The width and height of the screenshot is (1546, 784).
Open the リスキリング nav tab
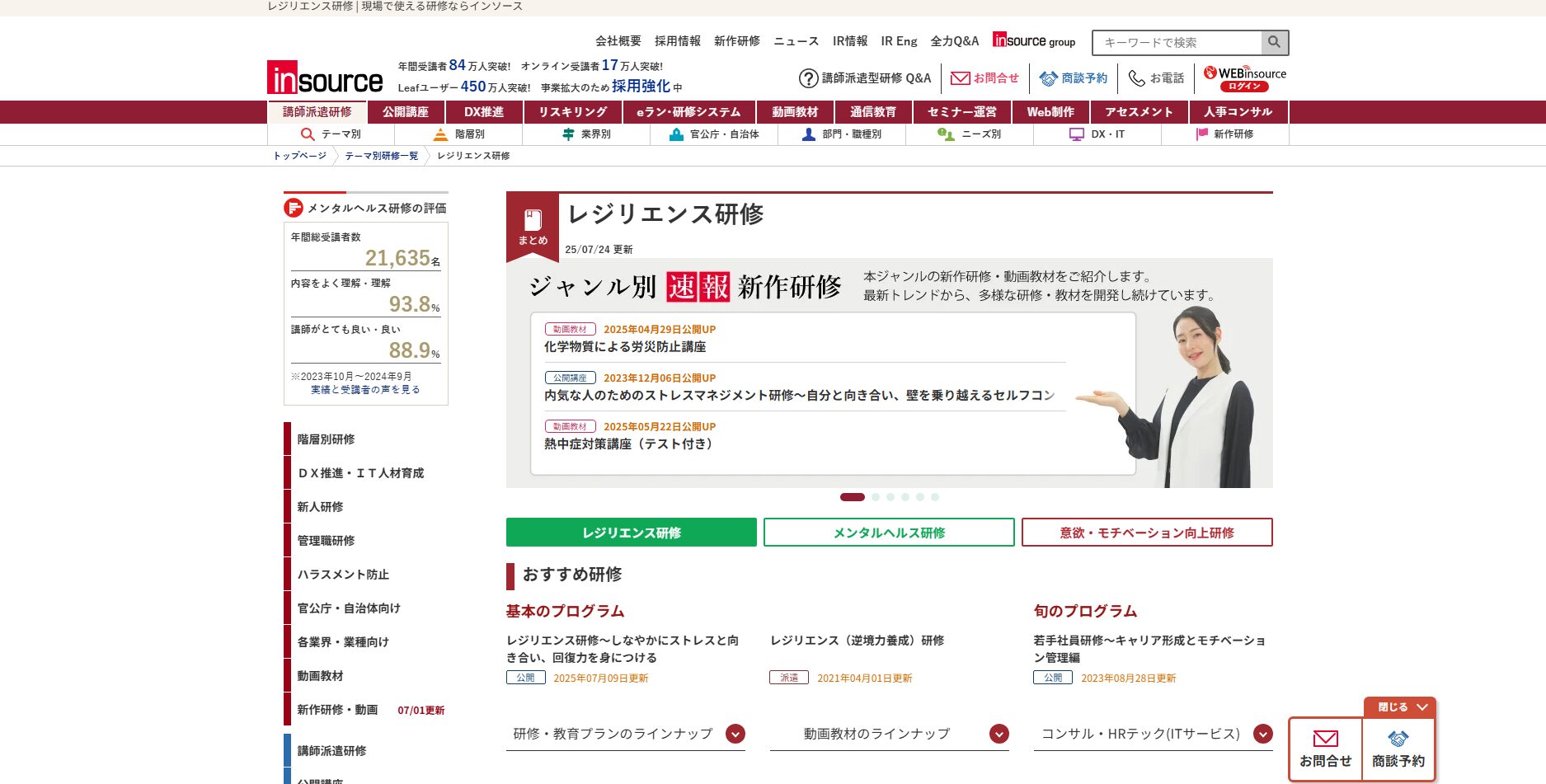[573, 112]
